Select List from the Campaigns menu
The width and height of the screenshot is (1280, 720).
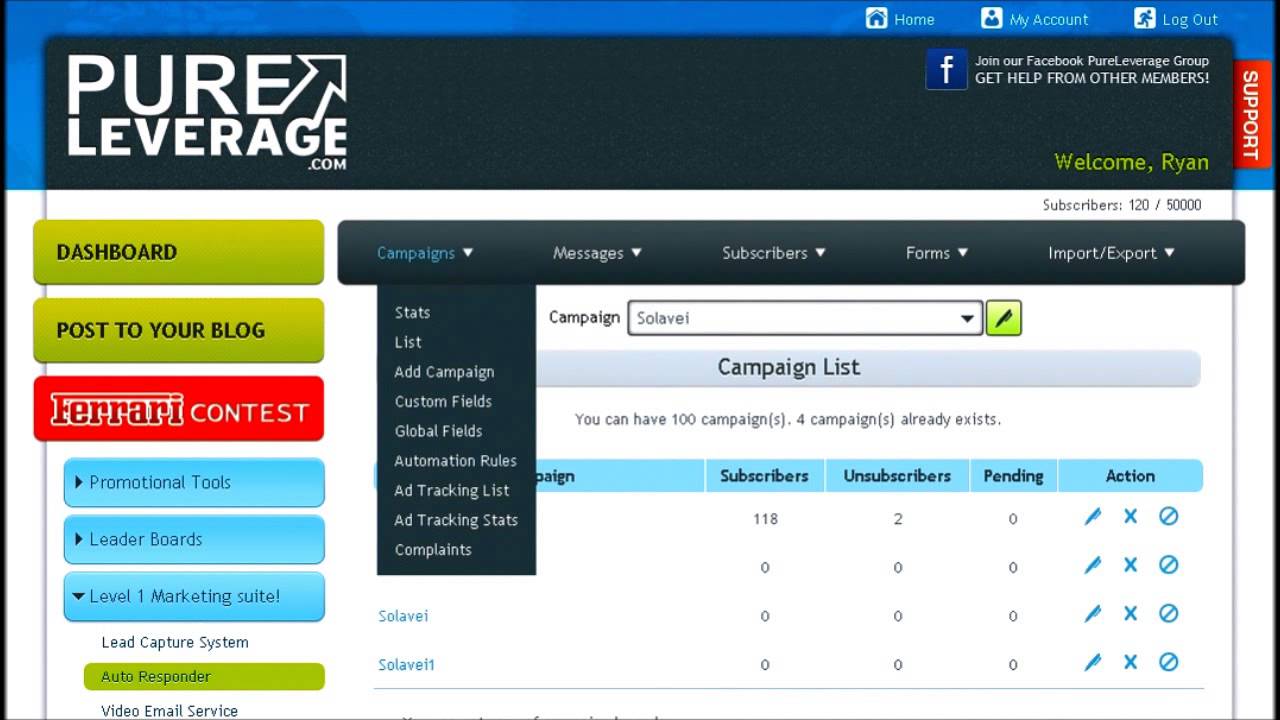coord(408,342)
